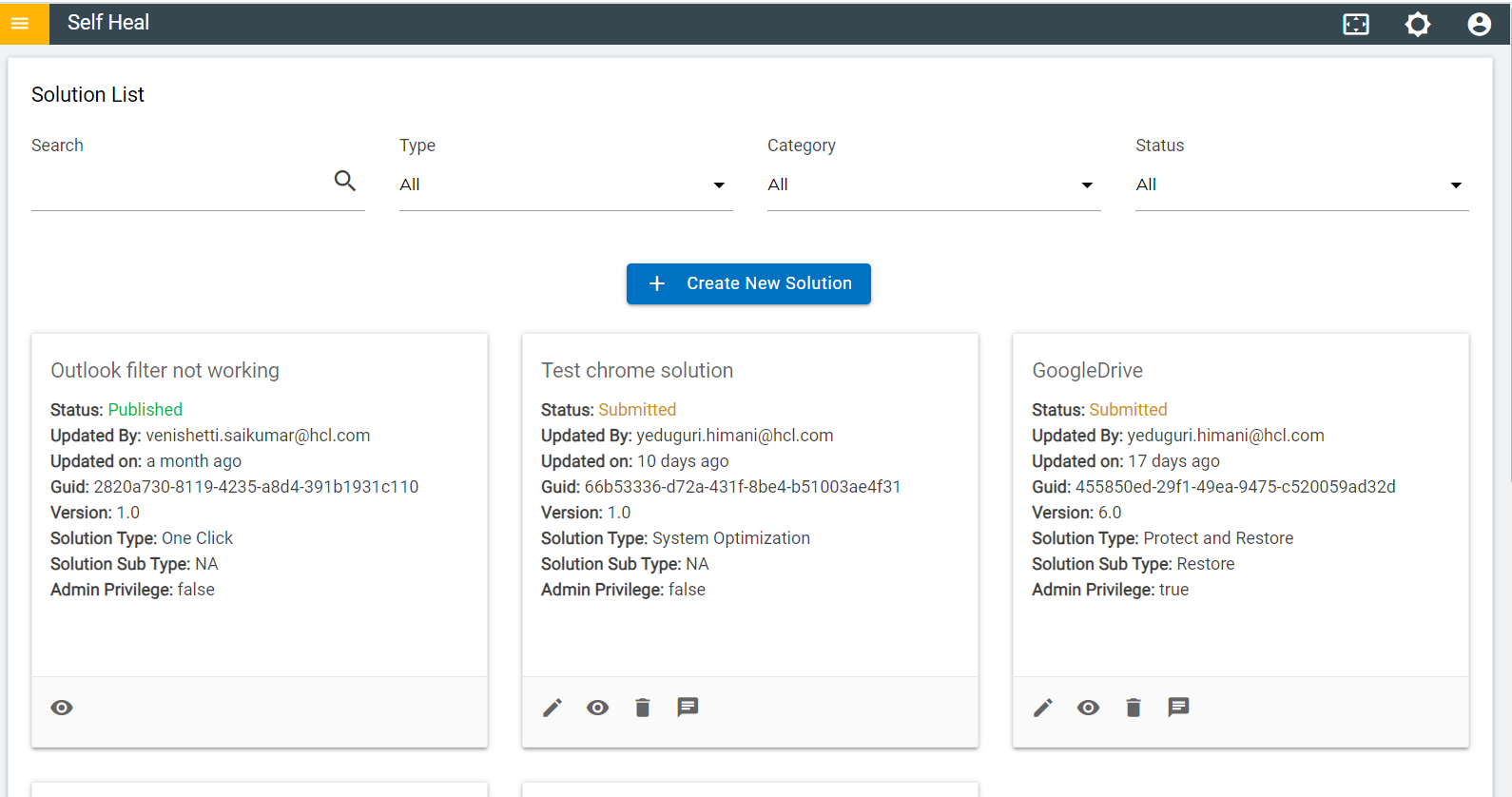Viewport: 1512px width, 797px height.
Task: Delete the GoogleDrive solution
Action: [x=1134, y=708]
